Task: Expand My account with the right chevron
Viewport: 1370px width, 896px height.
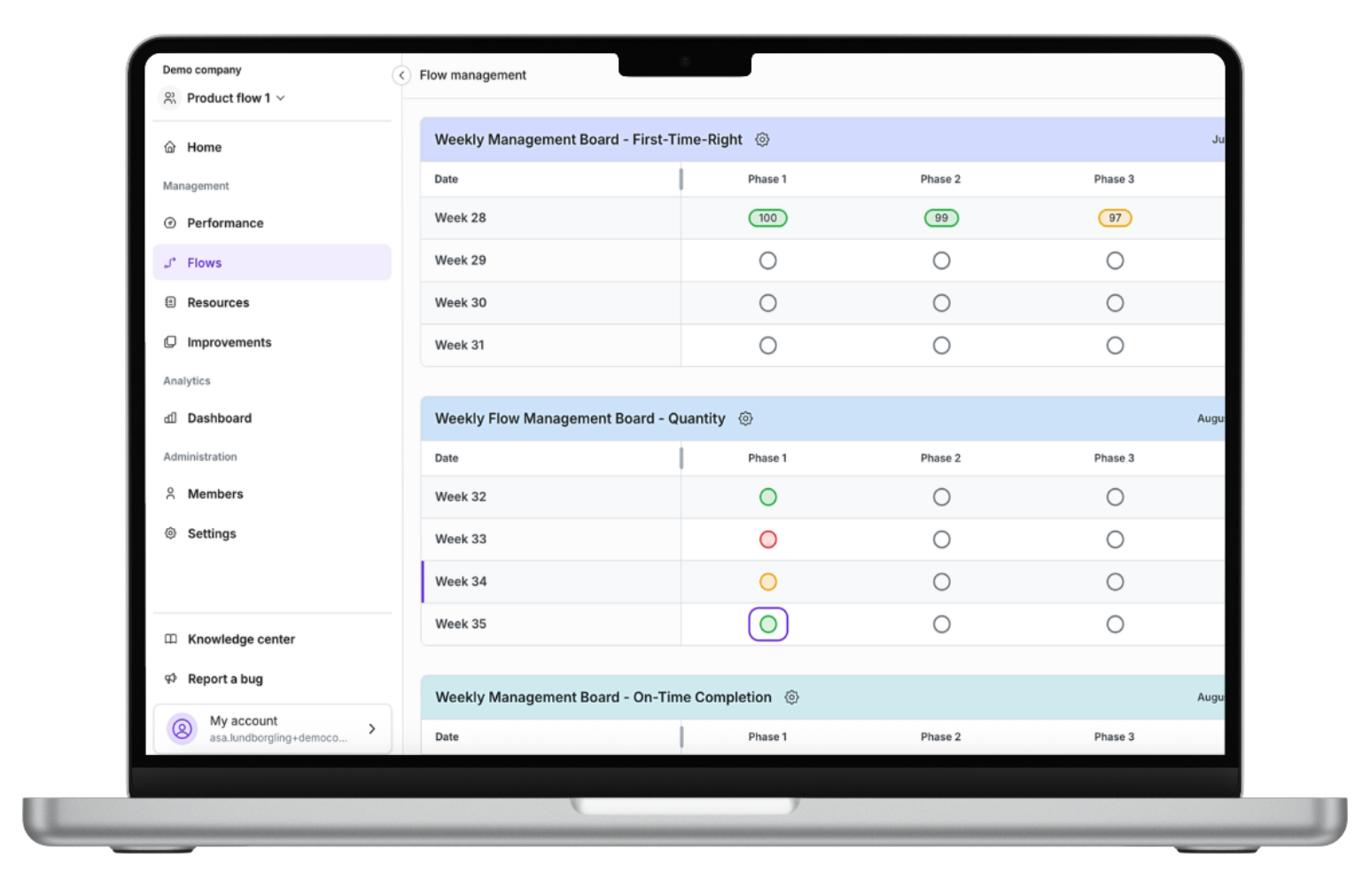Action: [x=372, y=728]
